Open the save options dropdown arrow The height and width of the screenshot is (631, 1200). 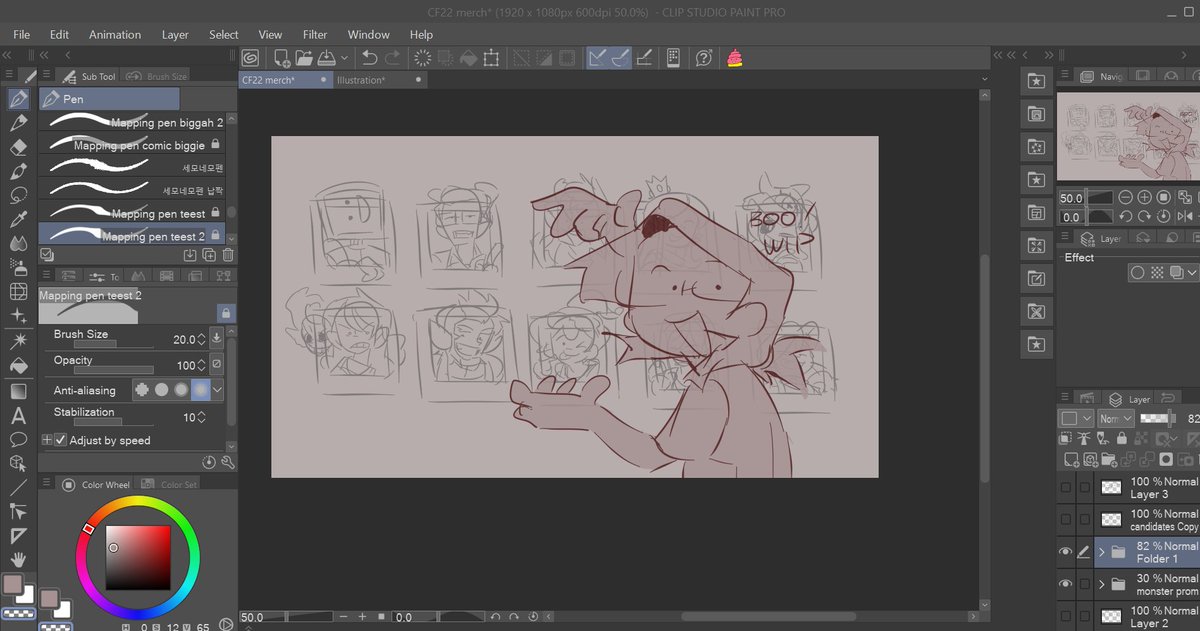click(x=345, y=58)
